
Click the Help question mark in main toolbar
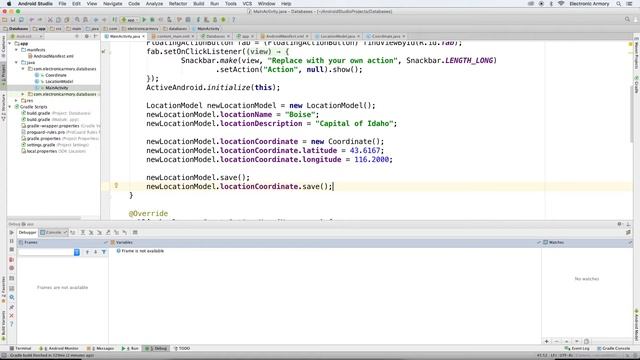[x=233, y=20]
